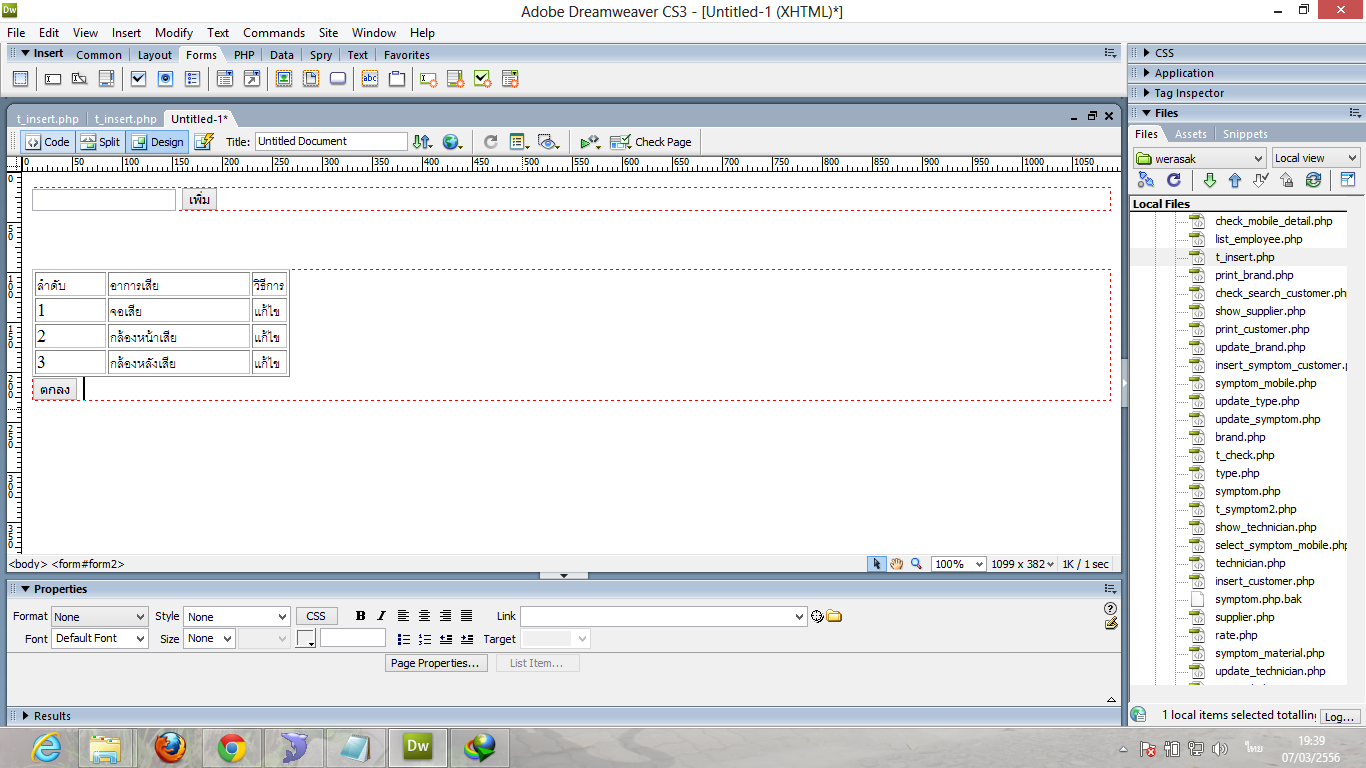Insert a Label from Forms toolbar
This screenshot has height=768, width=1366.
tap(370, 78)
